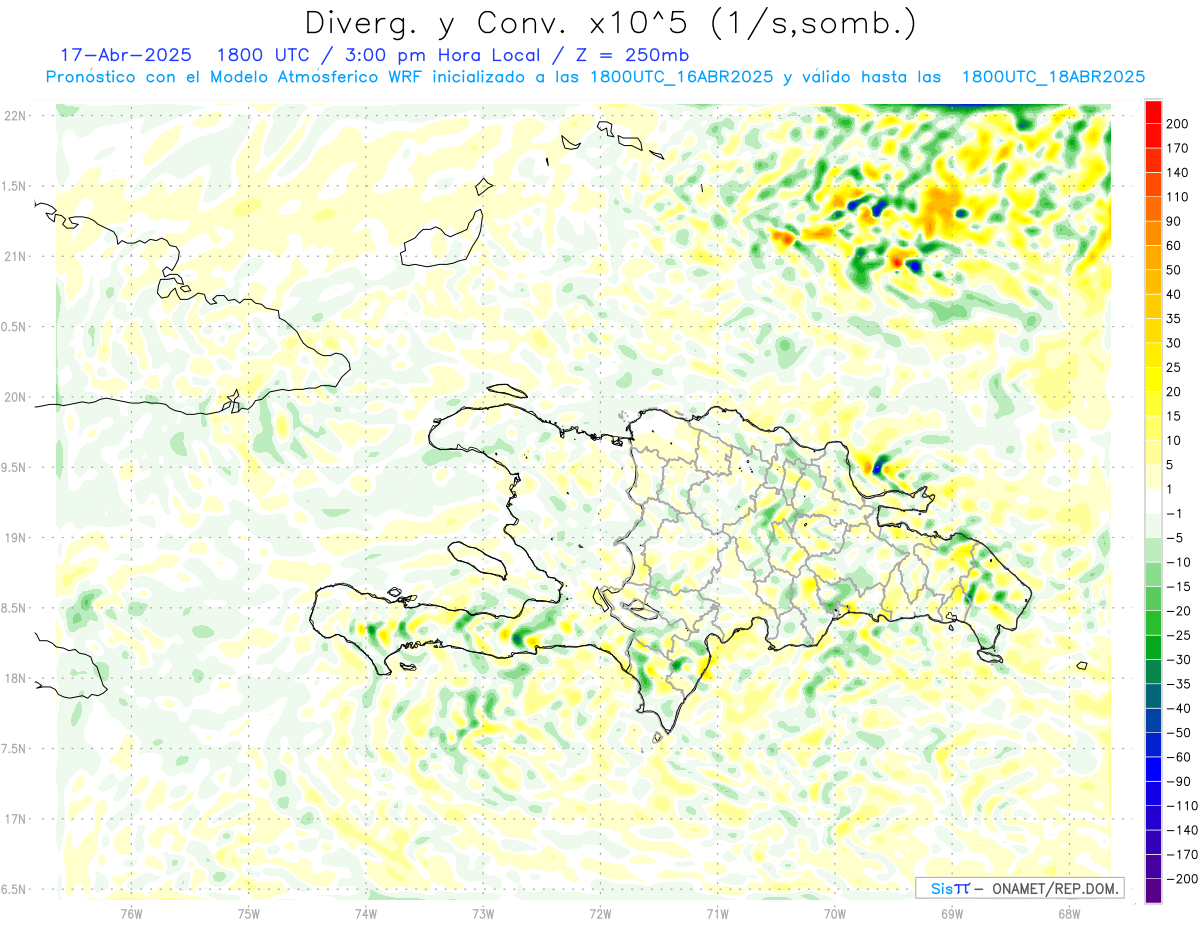
Task: Click the '-140' colorbar value
Action: [x=1183, y=830]
